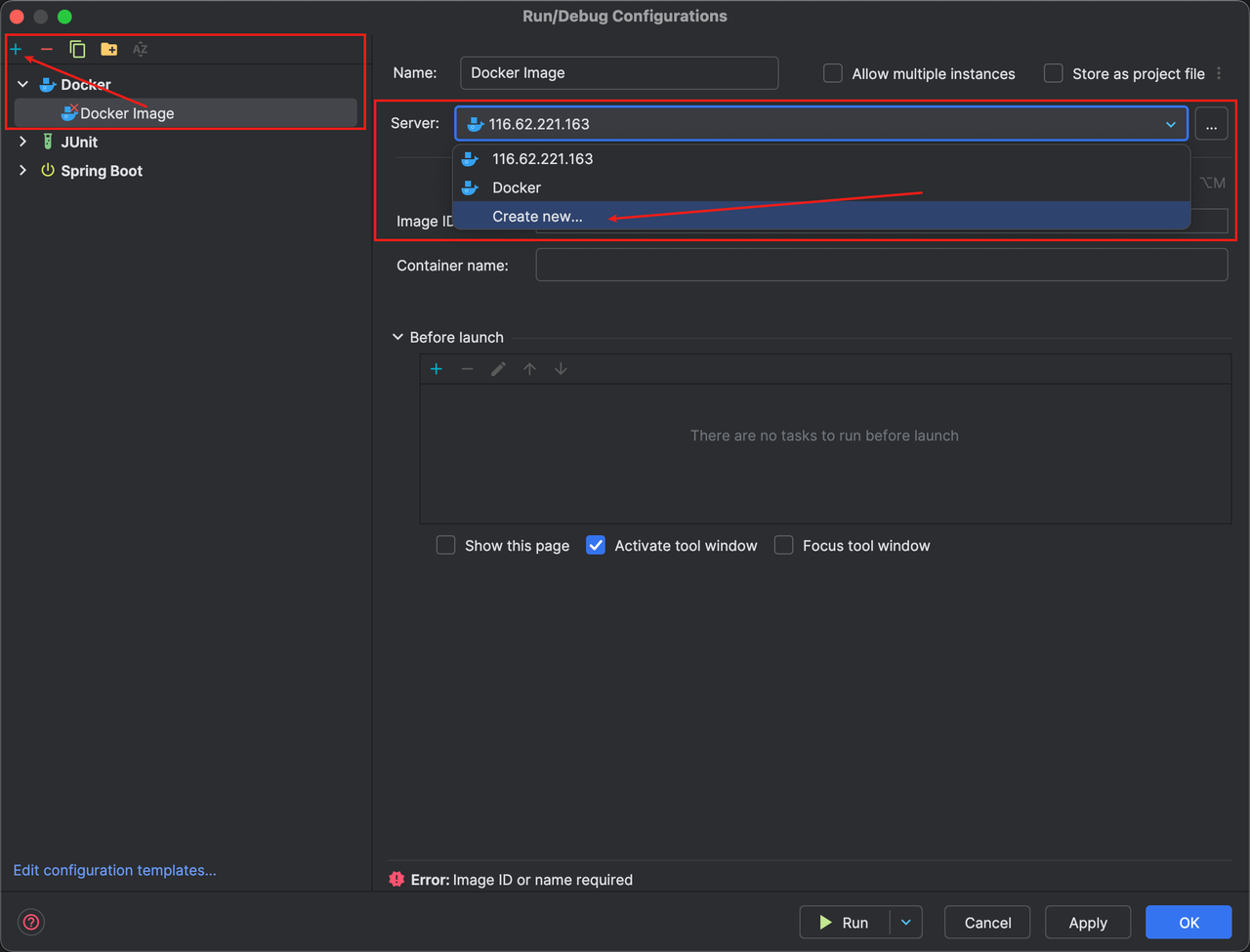Viewport: 1250px width, 952px height.
Task: Select the Docker group node in the configuration tree
Action: 86,85
